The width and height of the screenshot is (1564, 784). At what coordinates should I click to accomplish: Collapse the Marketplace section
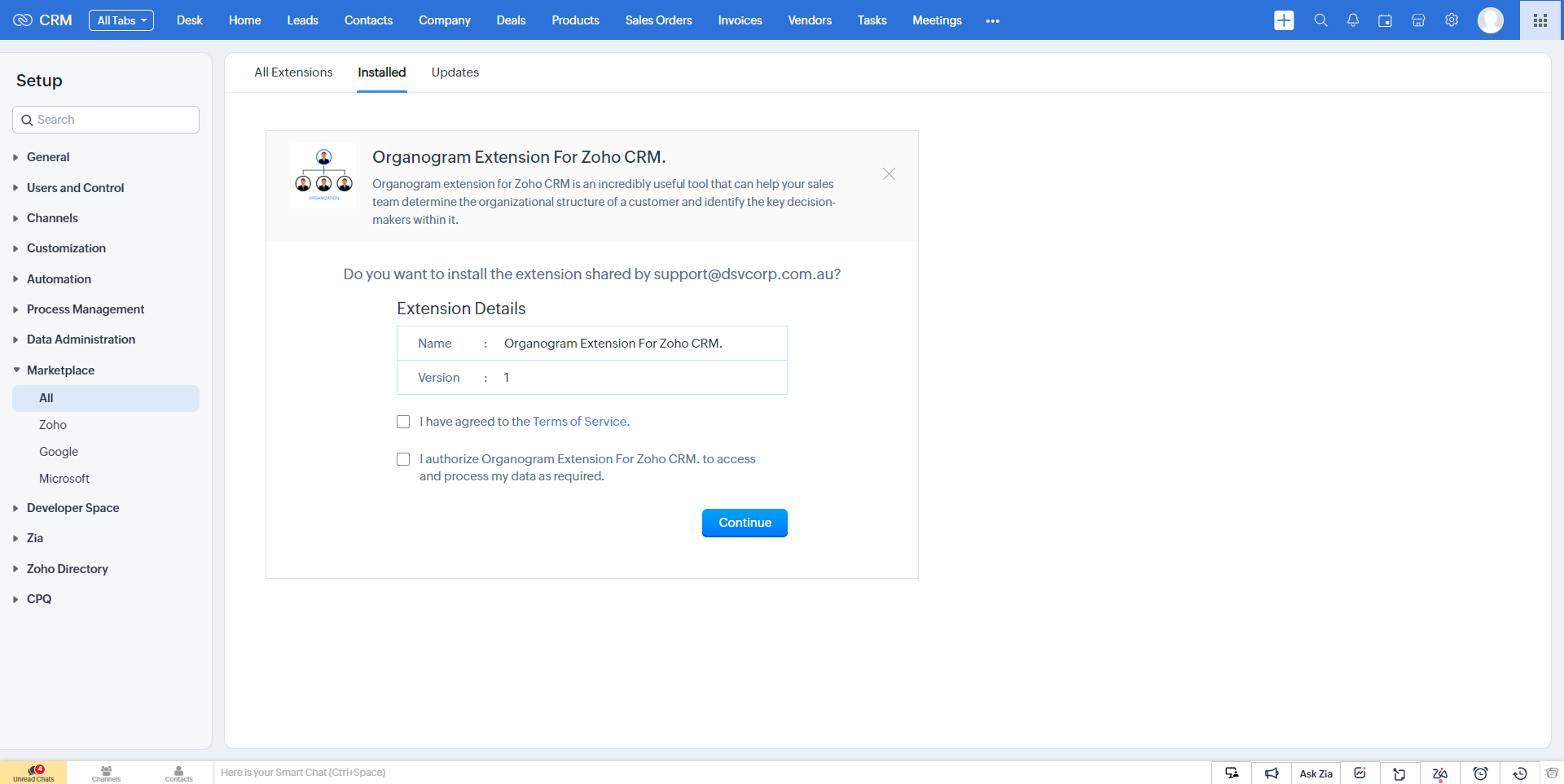pos(60,370)
